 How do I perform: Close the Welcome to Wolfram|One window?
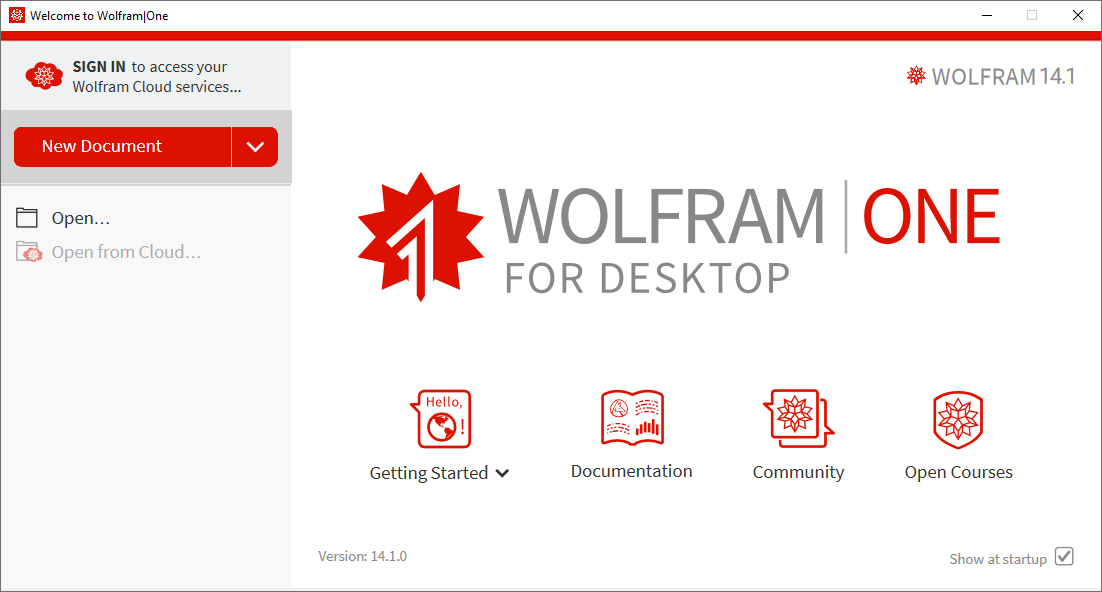click(x=1077, y=15)
